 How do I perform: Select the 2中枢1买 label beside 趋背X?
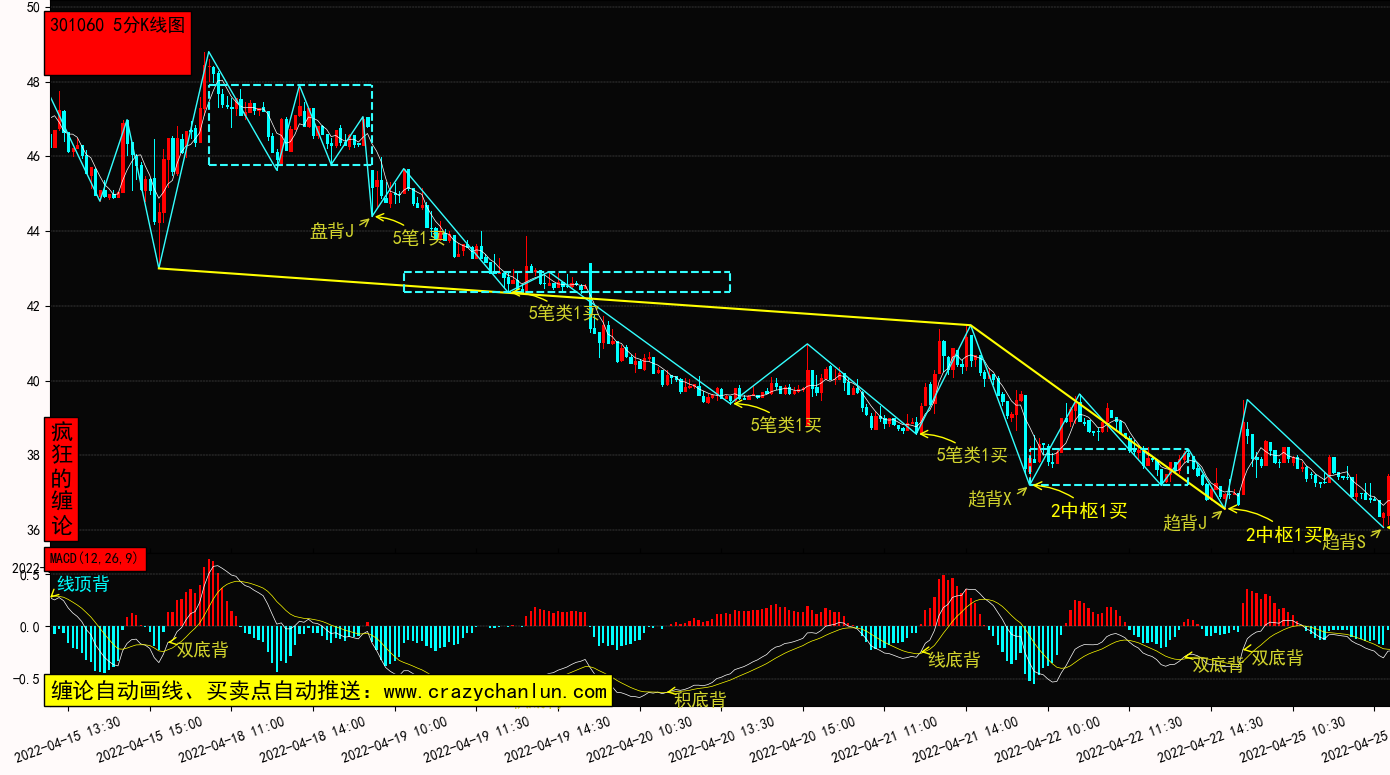pyautogui.click(x=1088, y=511)
